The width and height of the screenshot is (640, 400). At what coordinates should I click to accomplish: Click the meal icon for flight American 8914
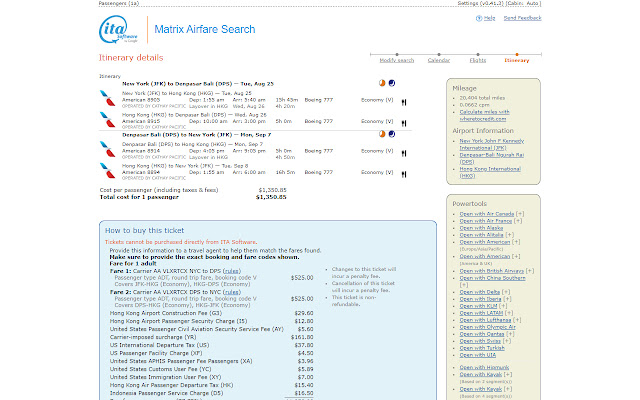(x=404, y=153)
